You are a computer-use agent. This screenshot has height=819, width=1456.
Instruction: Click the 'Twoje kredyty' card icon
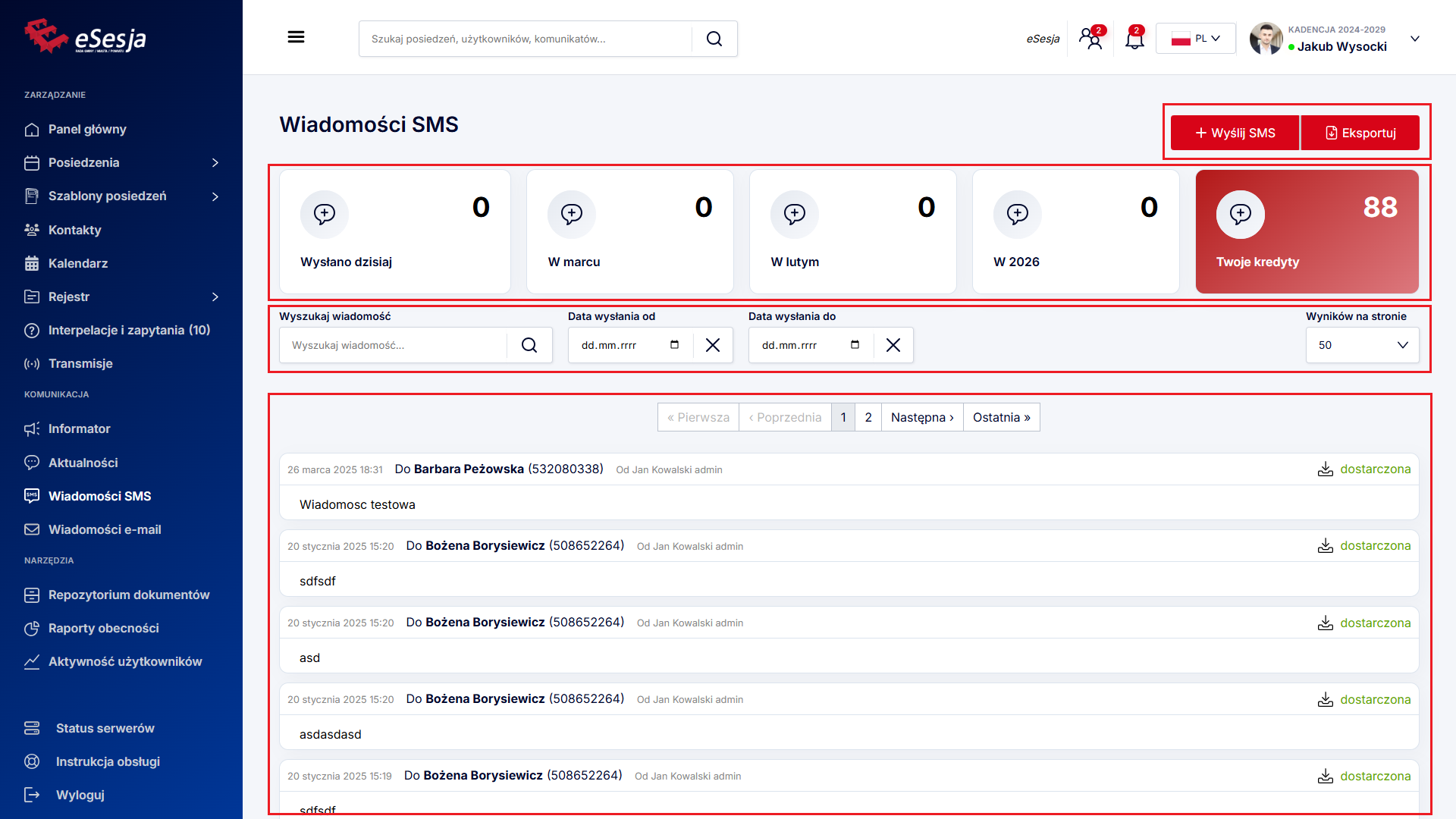pos(1240,214)
